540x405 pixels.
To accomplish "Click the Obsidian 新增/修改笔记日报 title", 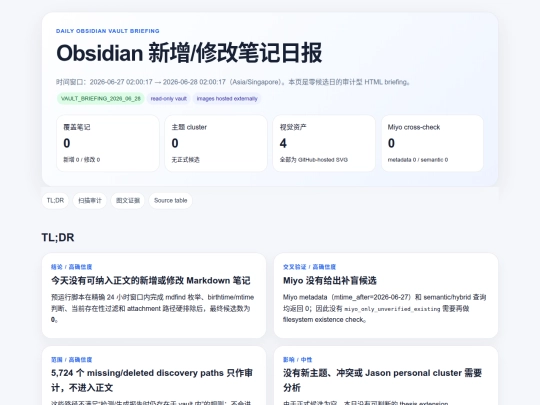I will (189, 53).
